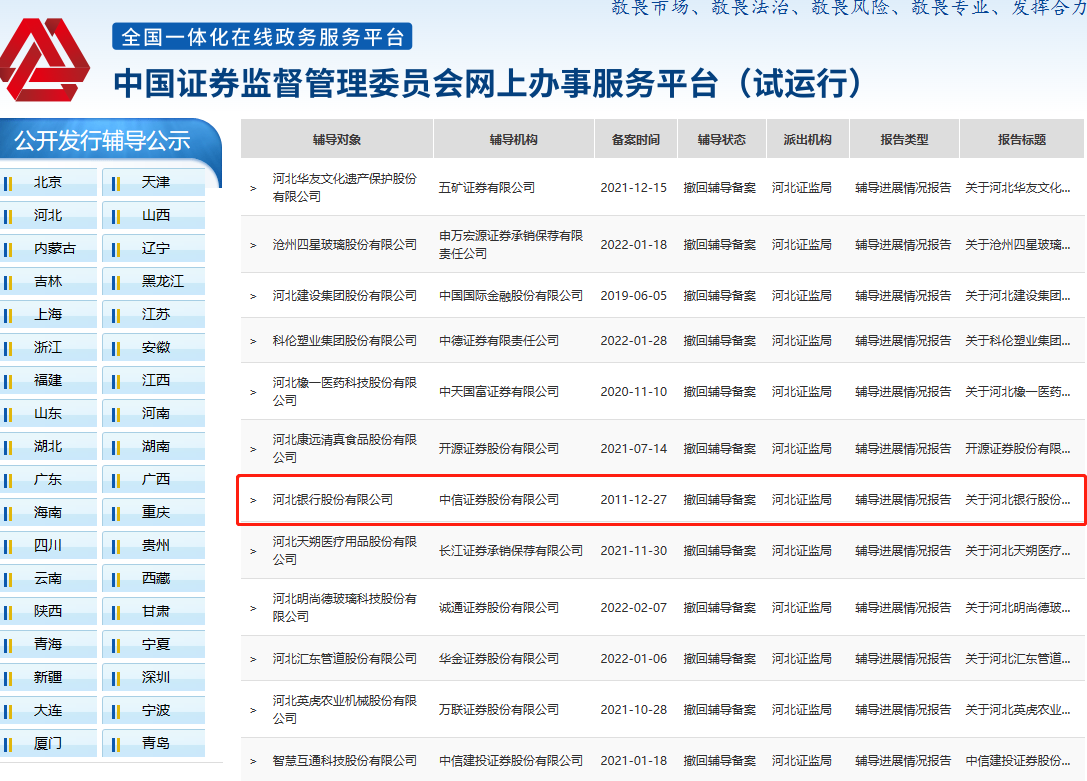
Task: Select 天津 in the region list
Action: tap(154, 182)
